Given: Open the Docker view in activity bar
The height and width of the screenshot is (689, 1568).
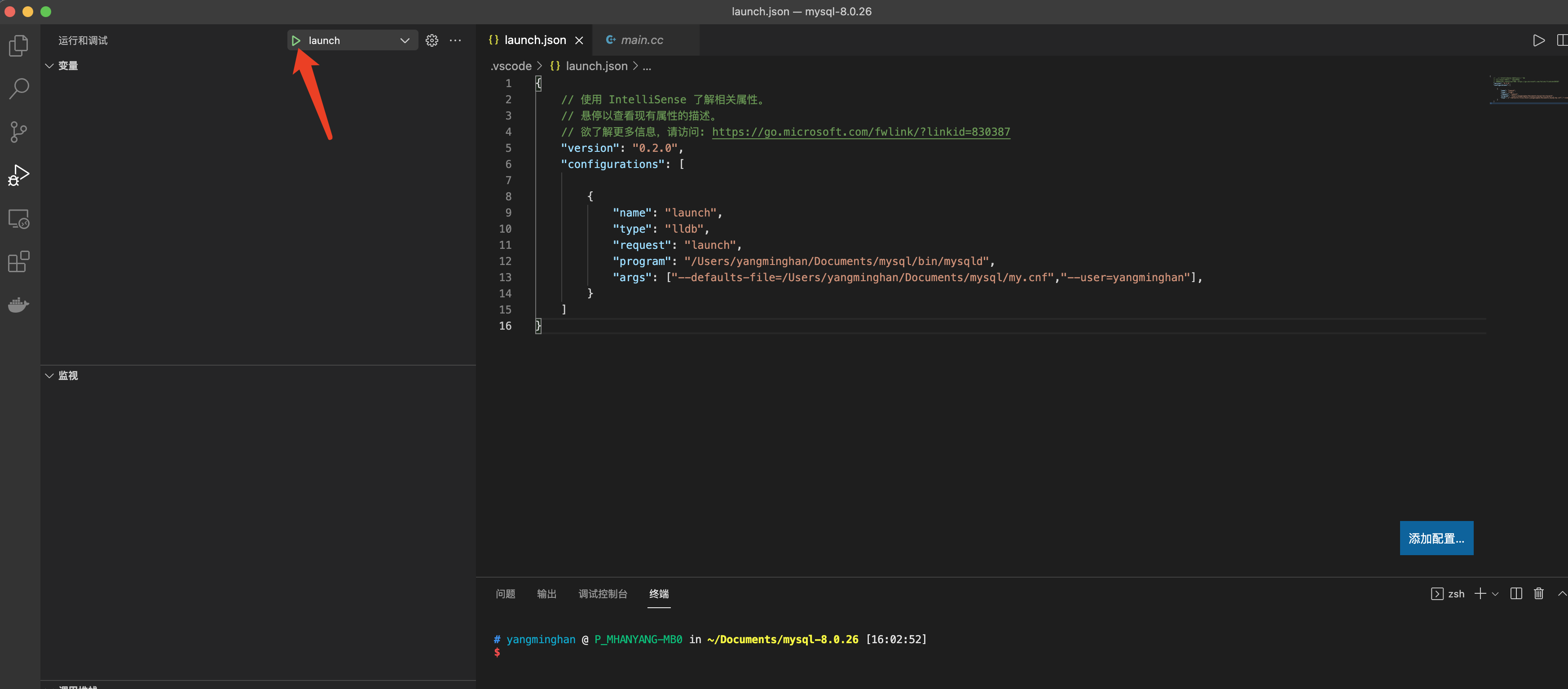Looking at the screenshot, I should point(19,305).
